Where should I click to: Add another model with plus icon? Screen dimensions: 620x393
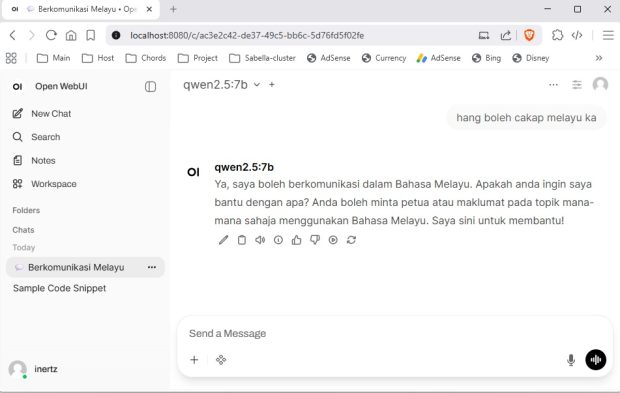coord(272,85)
